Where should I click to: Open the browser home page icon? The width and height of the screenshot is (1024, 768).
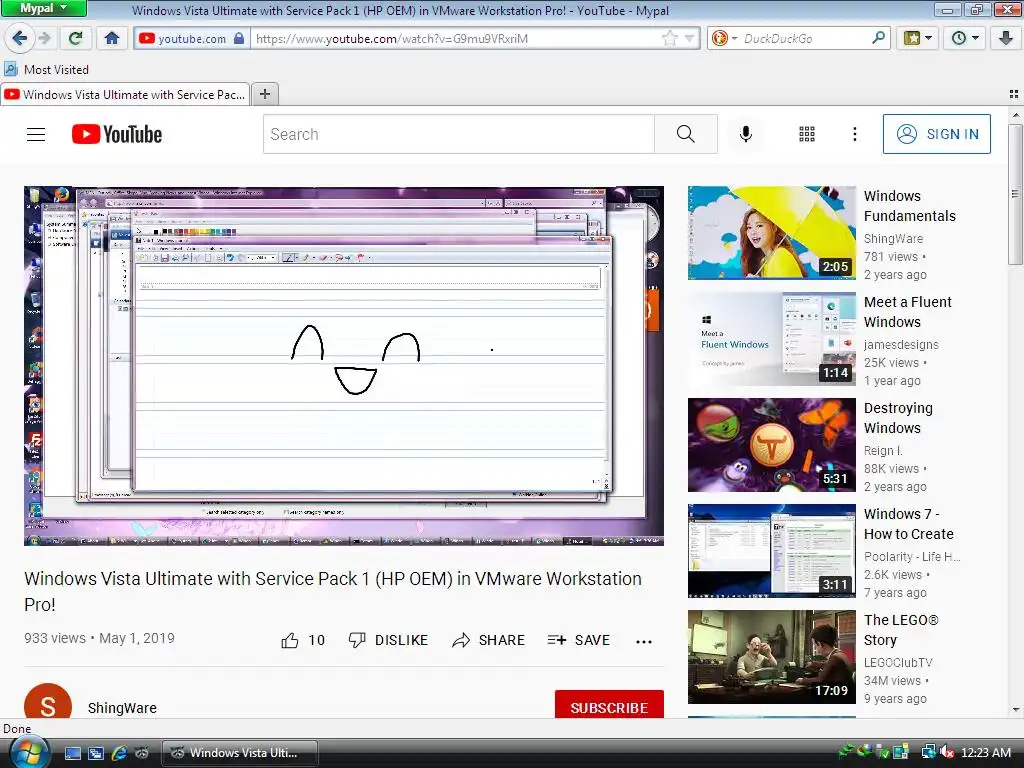(x=112, y=38)
